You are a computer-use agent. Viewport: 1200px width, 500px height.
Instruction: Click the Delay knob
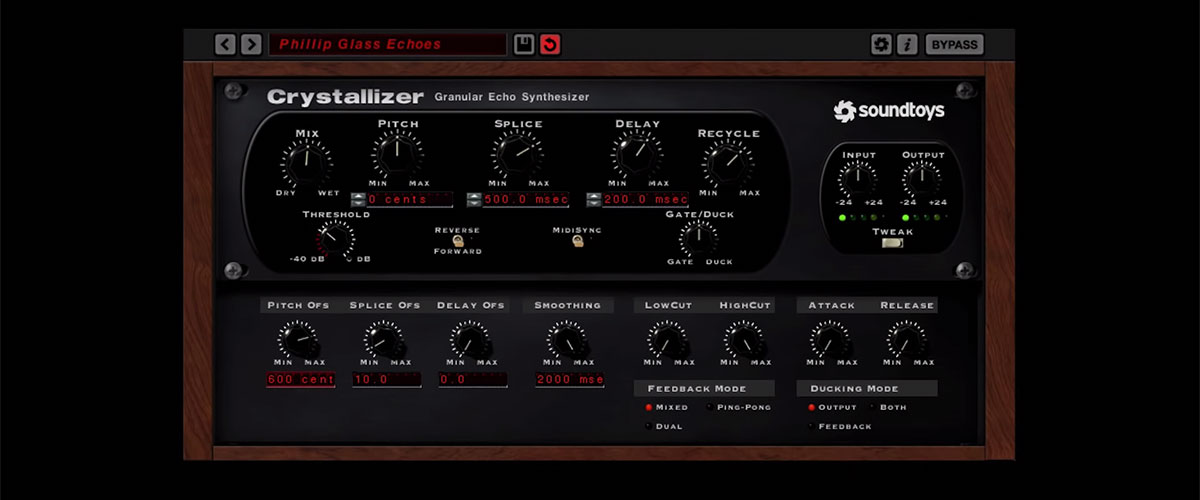coord(636,153)
